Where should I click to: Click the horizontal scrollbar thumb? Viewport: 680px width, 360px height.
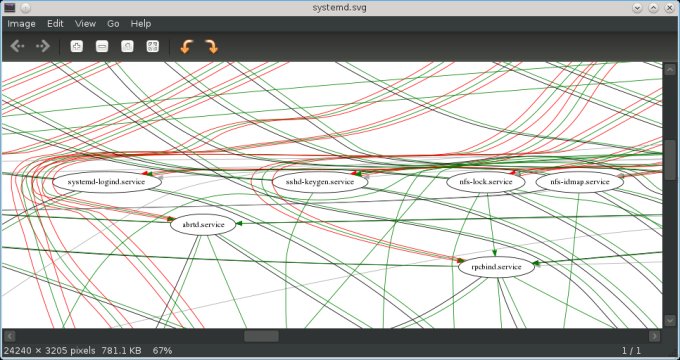point(261,336)
